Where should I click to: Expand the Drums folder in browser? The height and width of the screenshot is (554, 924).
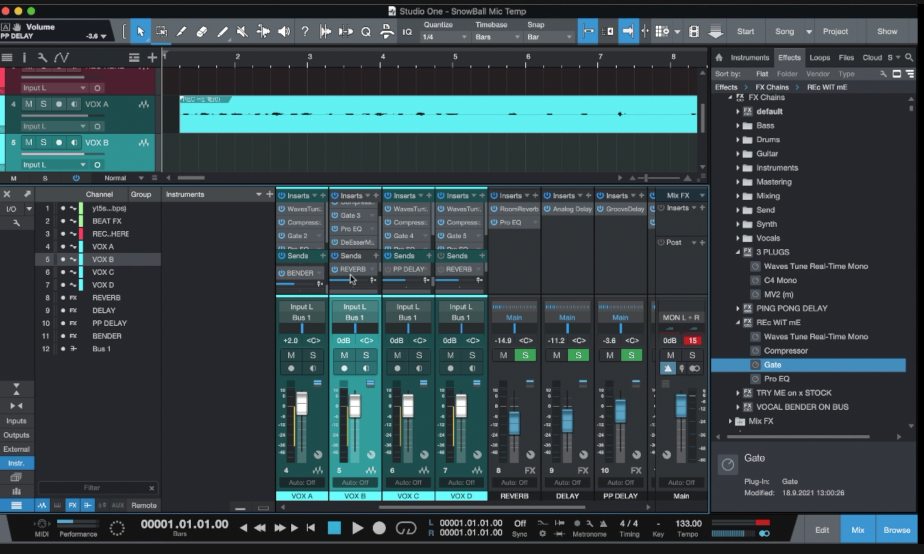pos(737,140)
